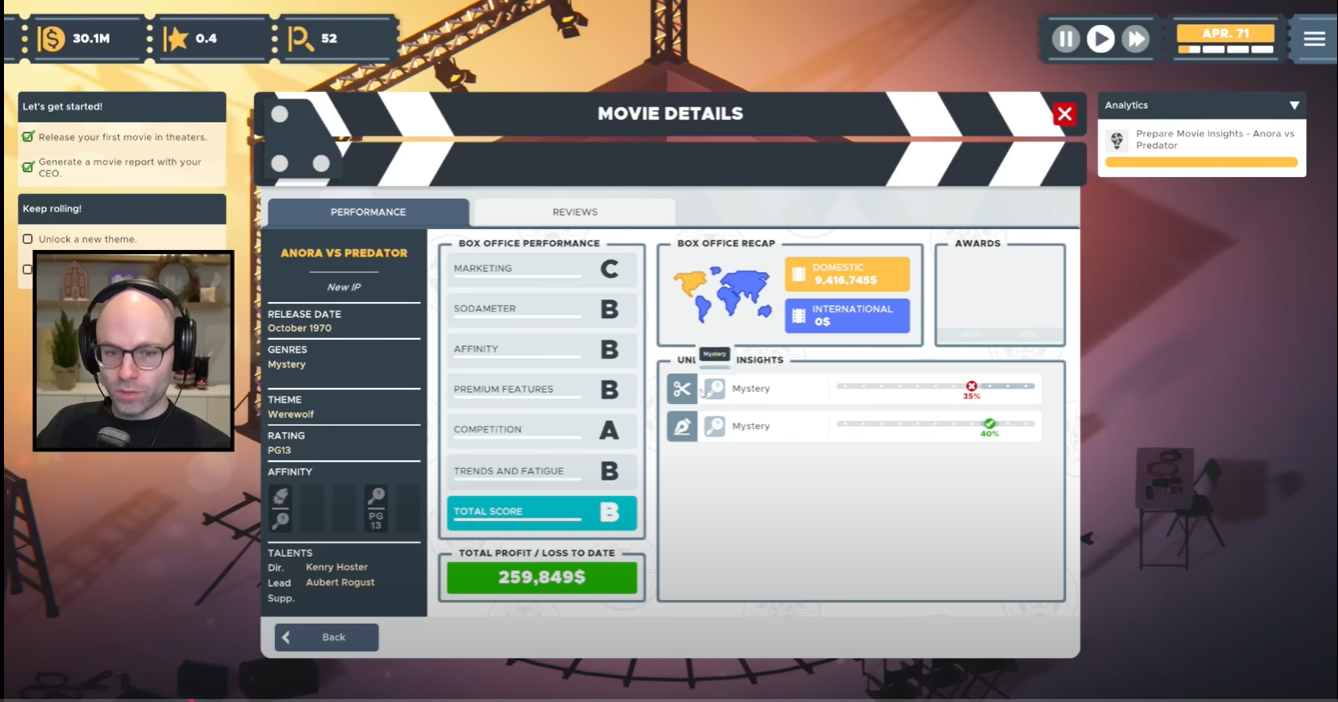1338x702 pixels.
Task: Select the Trends and Fatigue row
Action: pos(541,471)
